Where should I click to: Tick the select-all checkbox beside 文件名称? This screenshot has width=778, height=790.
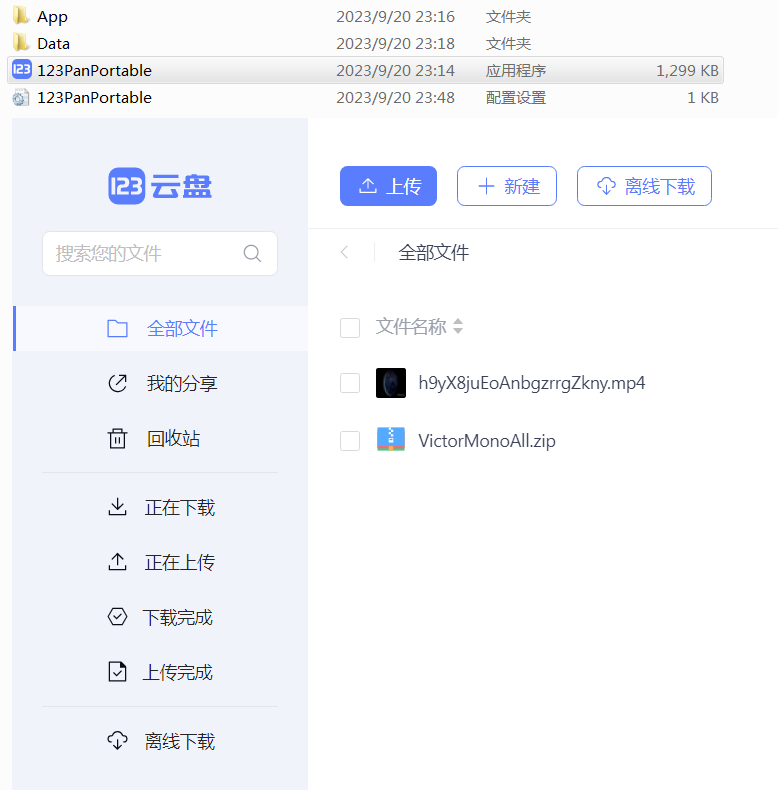[x=350, y=328]
